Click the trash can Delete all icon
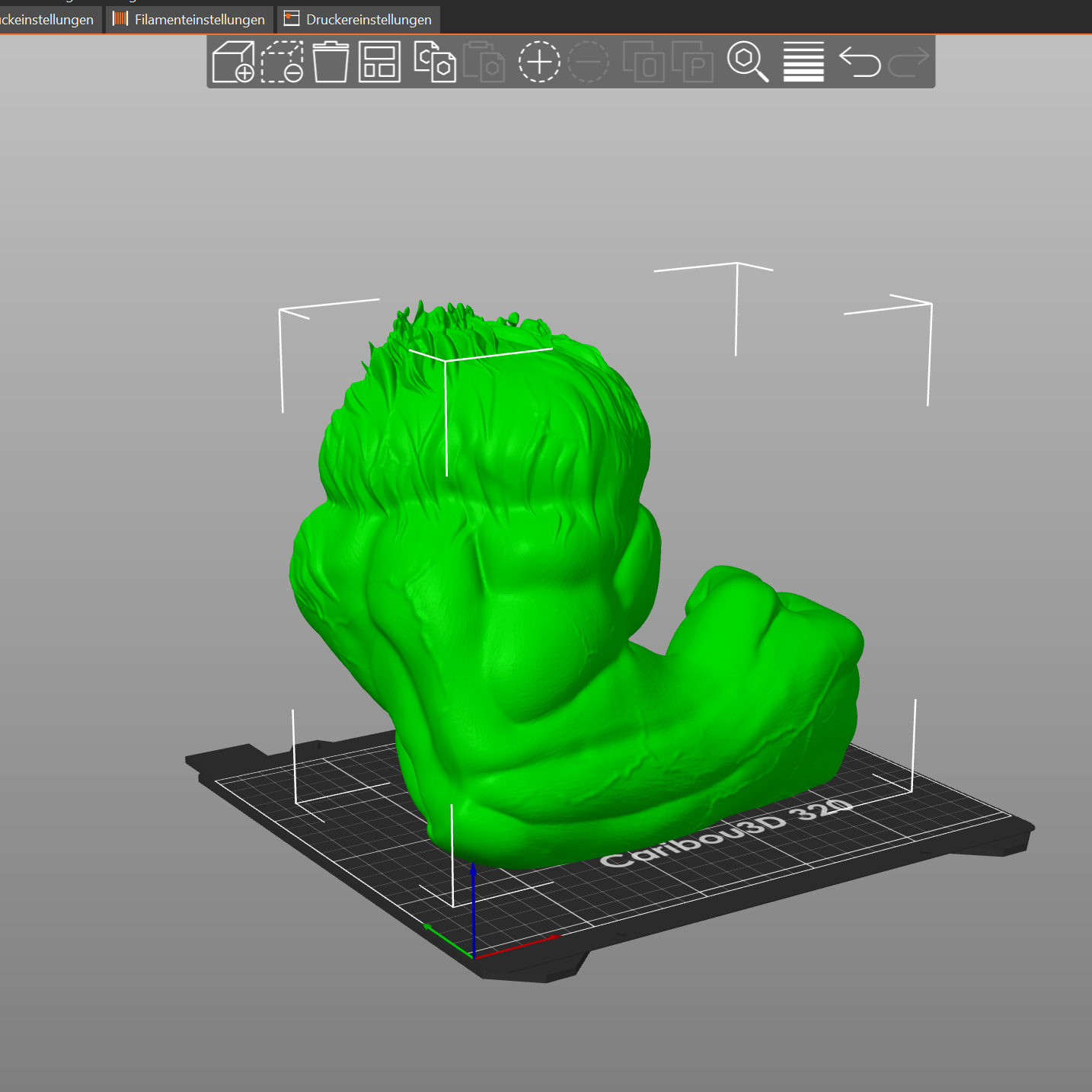 point(330,62)
